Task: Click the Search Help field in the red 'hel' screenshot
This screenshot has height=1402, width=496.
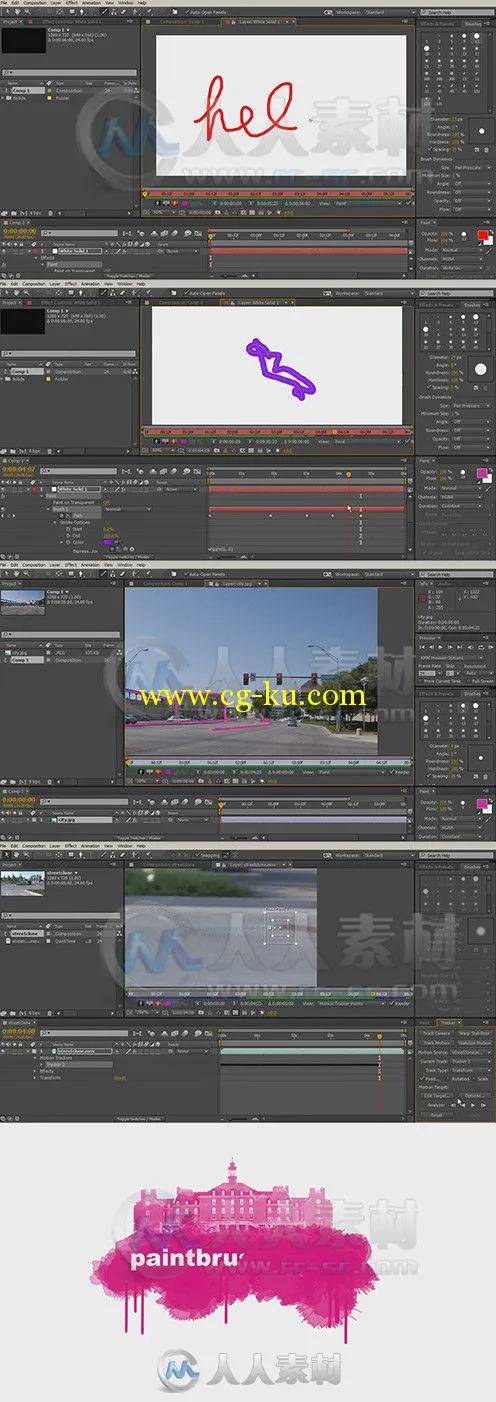Action: (x=457, y=12)
